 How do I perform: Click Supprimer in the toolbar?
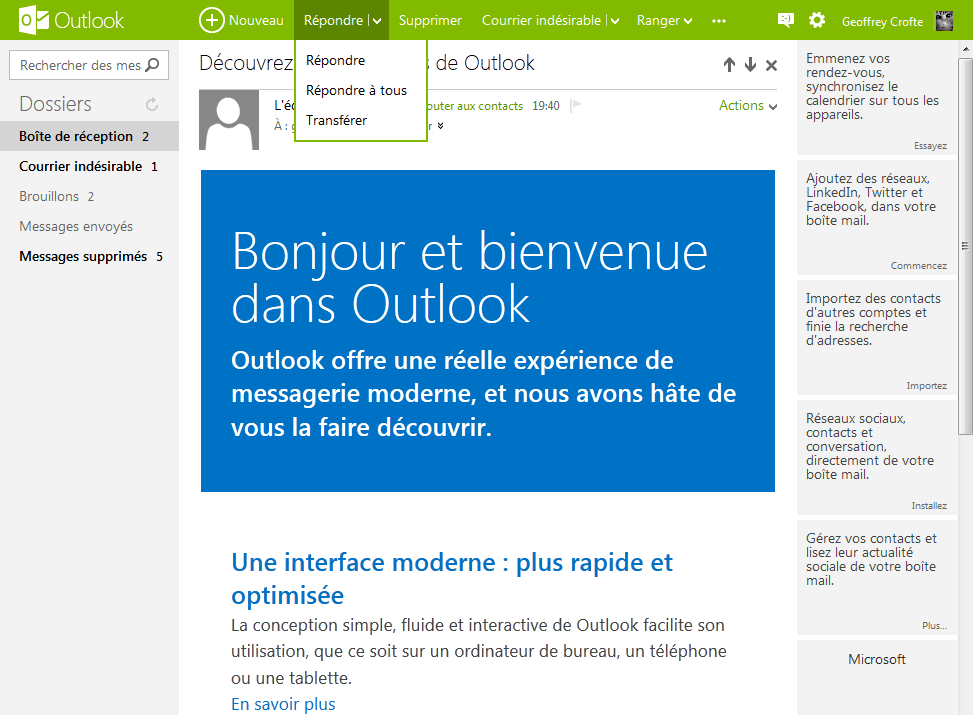click(430, 20)
